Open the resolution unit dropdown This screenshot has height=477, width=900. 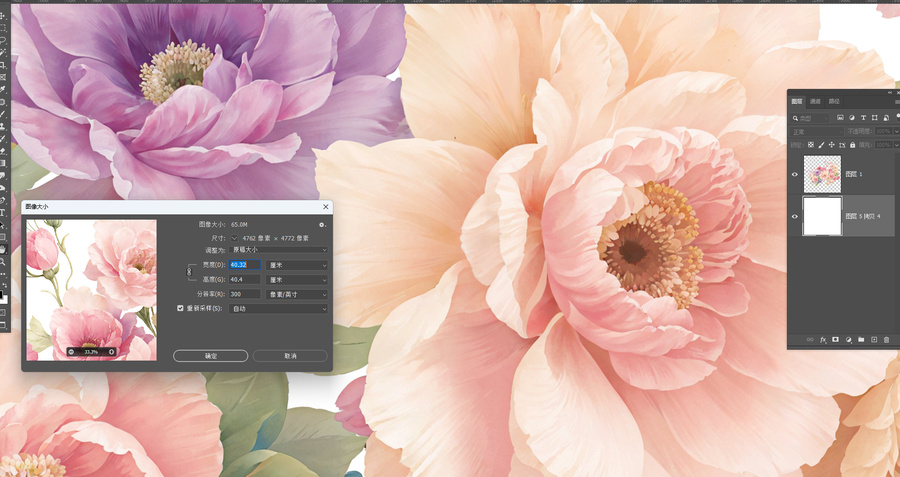[297, 294]
